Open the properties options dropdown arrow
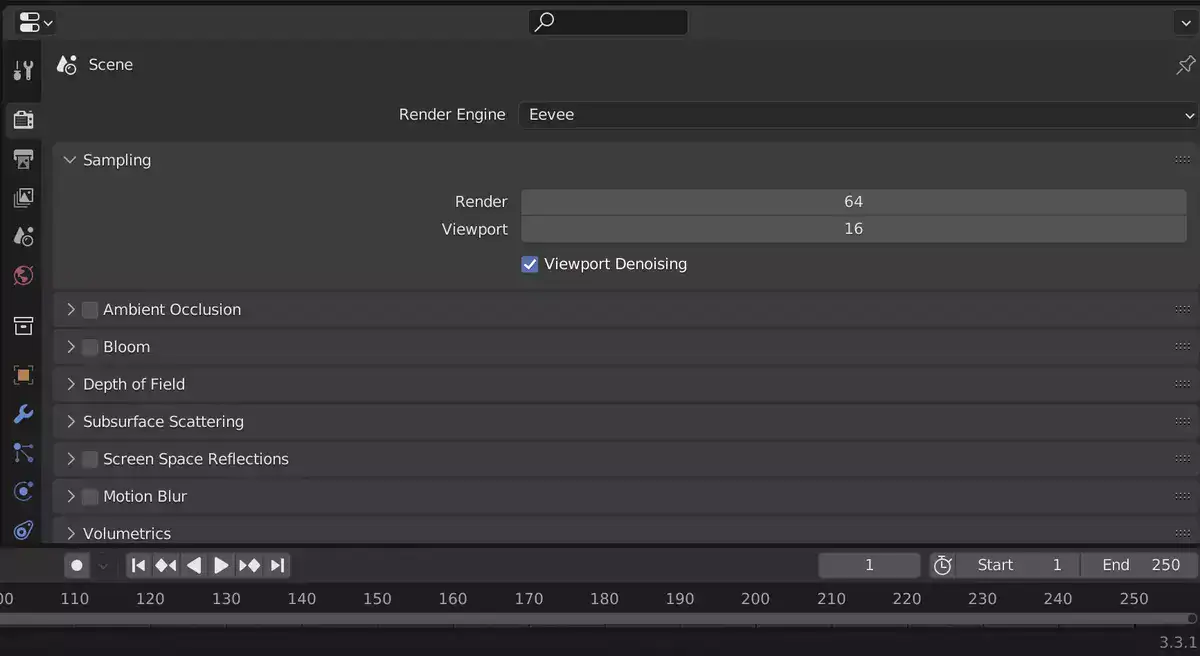The image size is (1200, 656). pyautogui.click(x=1185, y=22)
